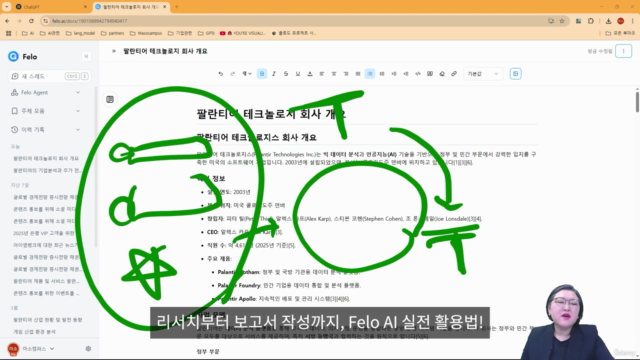The height and width of the screenshot is (360, 640).
Task: Expand the 주제 모음 section
Action: coord(46,111)
